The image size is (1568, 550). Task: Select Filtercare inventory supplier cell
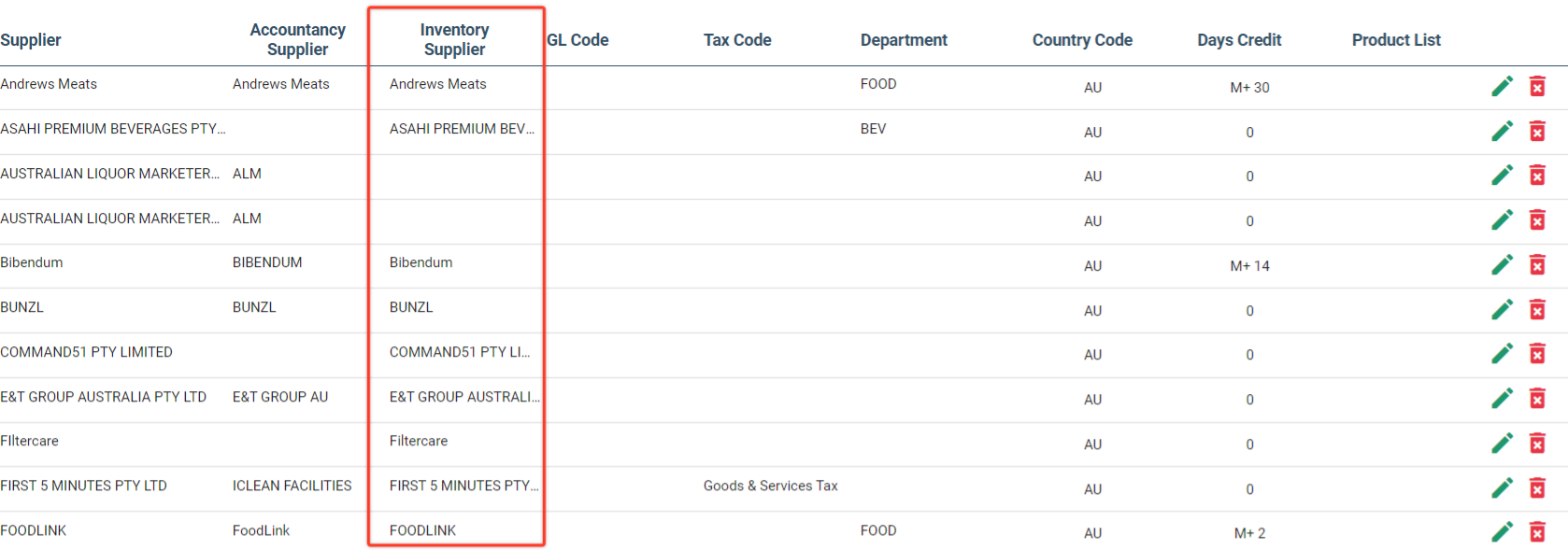coord(419,441)
